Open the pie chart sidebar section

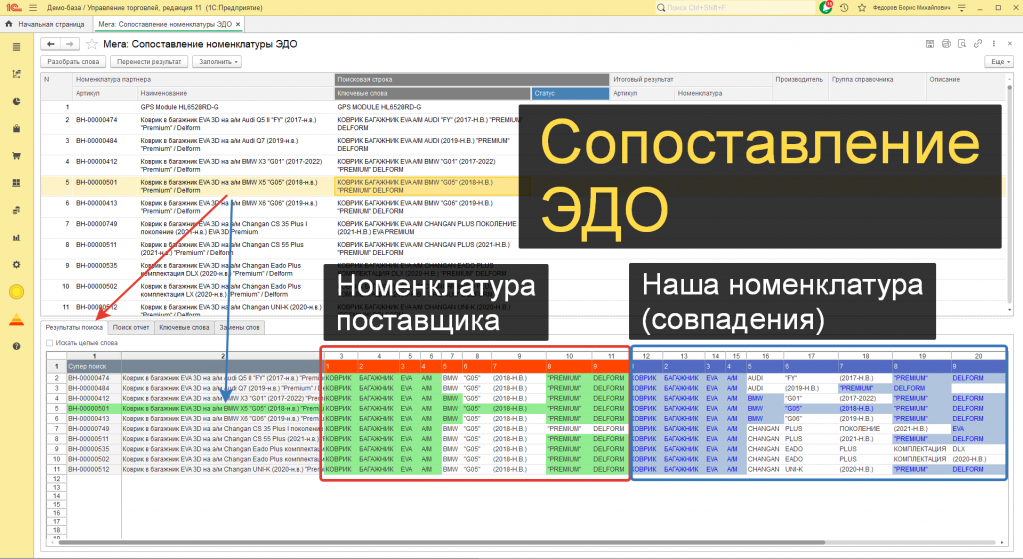click(16, 101)
